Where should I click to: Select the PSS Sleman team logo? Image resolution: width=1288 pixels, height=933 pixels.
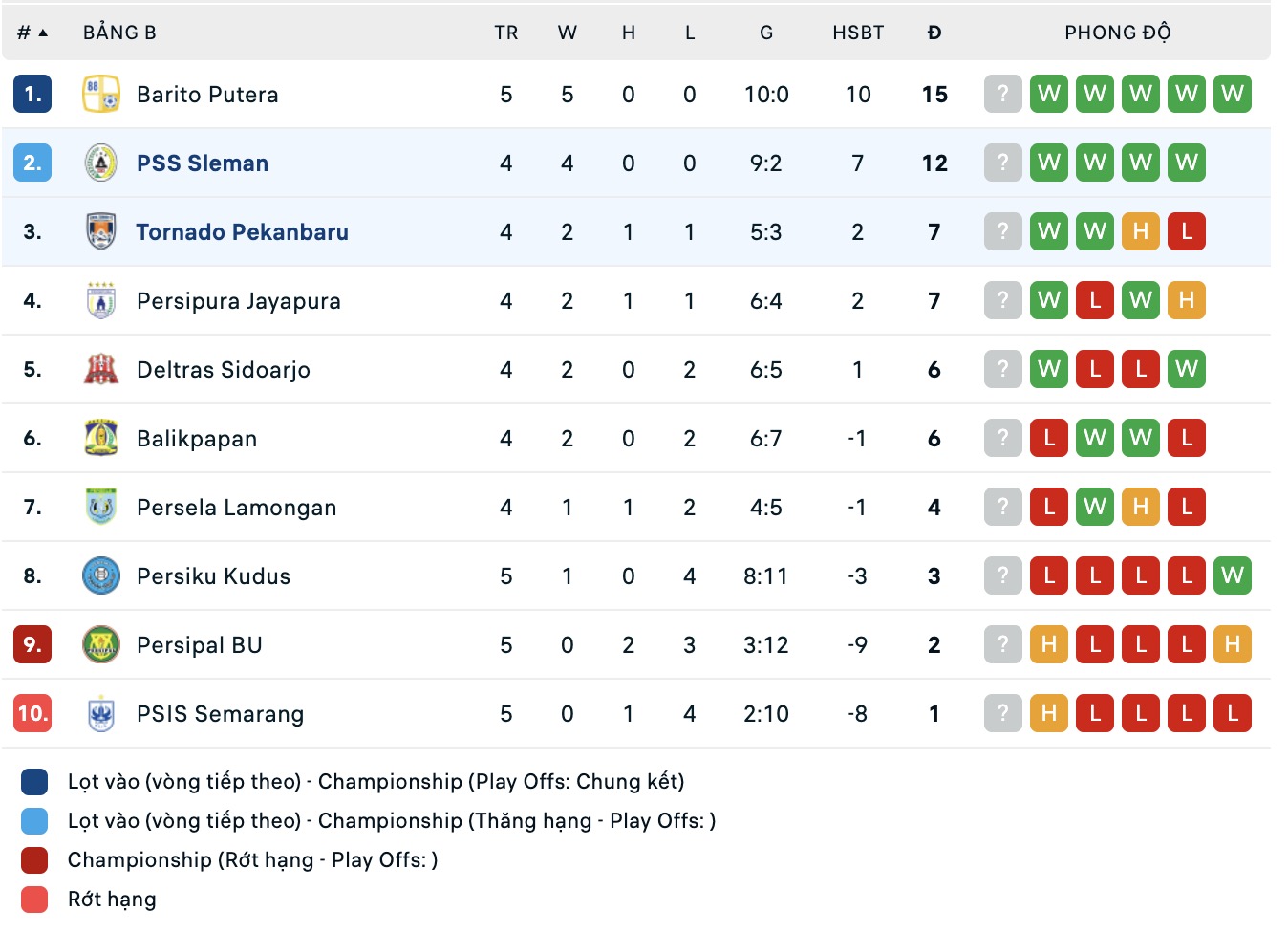(99, 163)
